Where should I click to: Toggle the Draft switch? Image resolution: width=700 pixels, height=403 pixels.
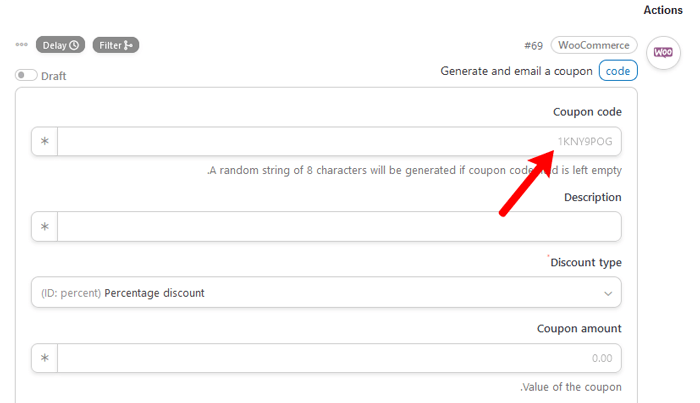coord(26,75)
